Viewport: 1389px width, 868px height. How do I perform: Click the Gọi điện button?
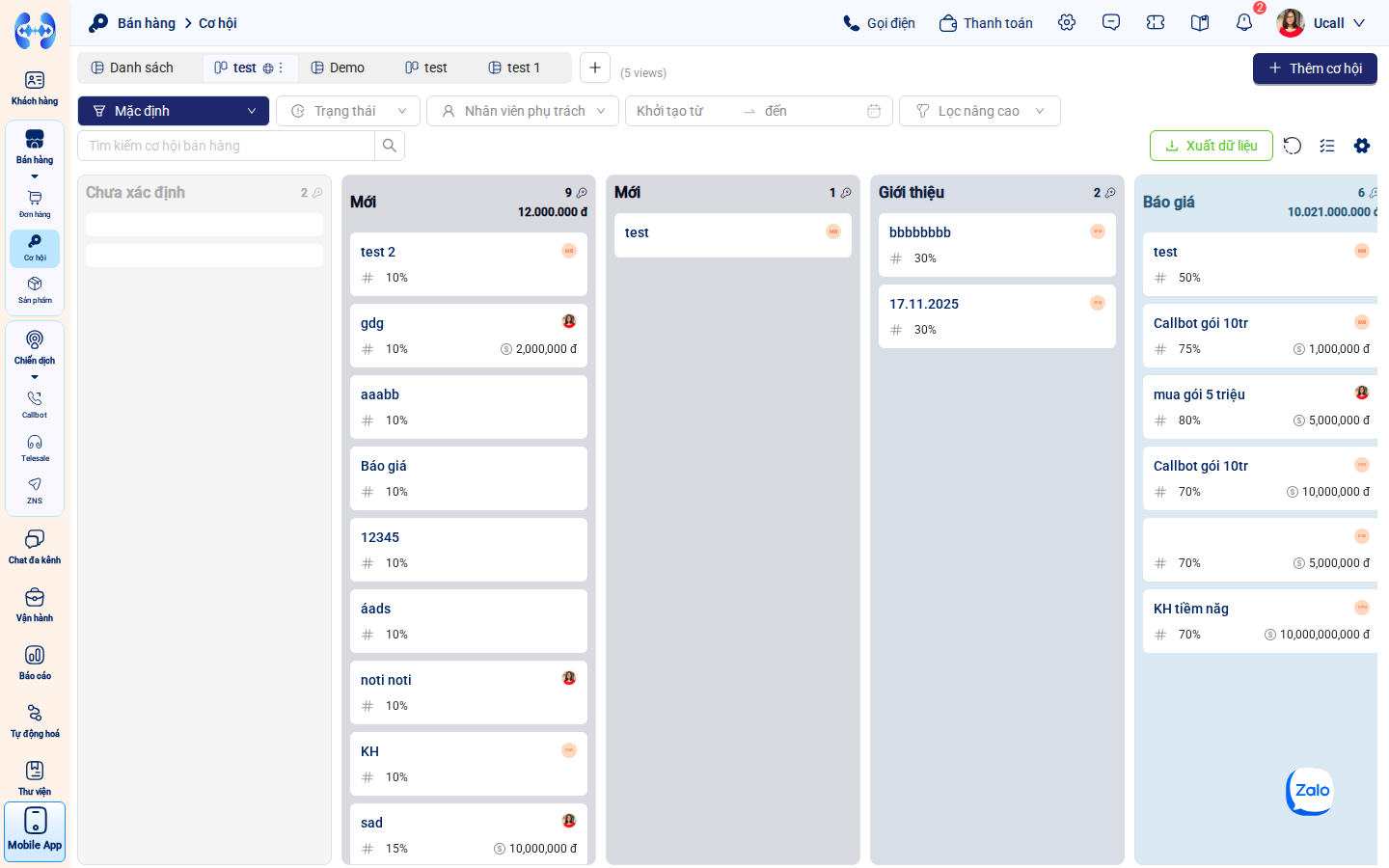pos(879,23)
